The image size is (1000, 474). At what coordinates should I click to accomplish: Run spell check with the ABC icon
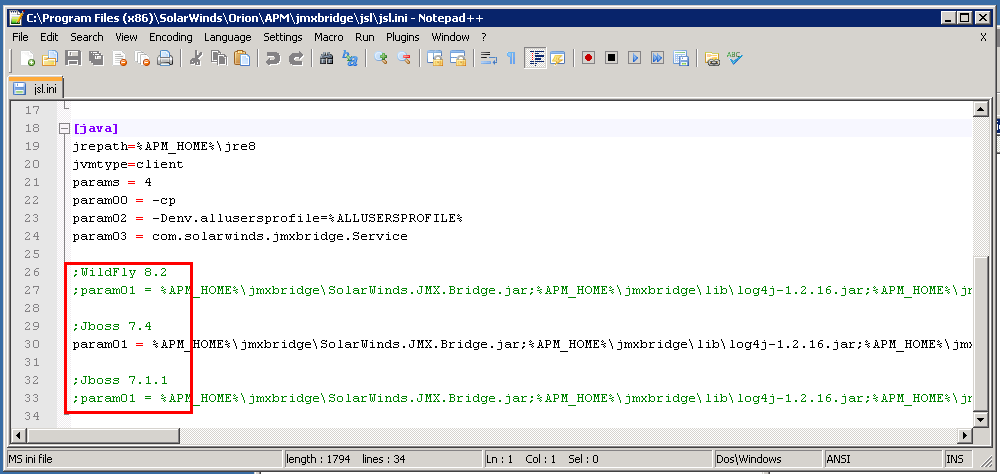coord(734,59)
